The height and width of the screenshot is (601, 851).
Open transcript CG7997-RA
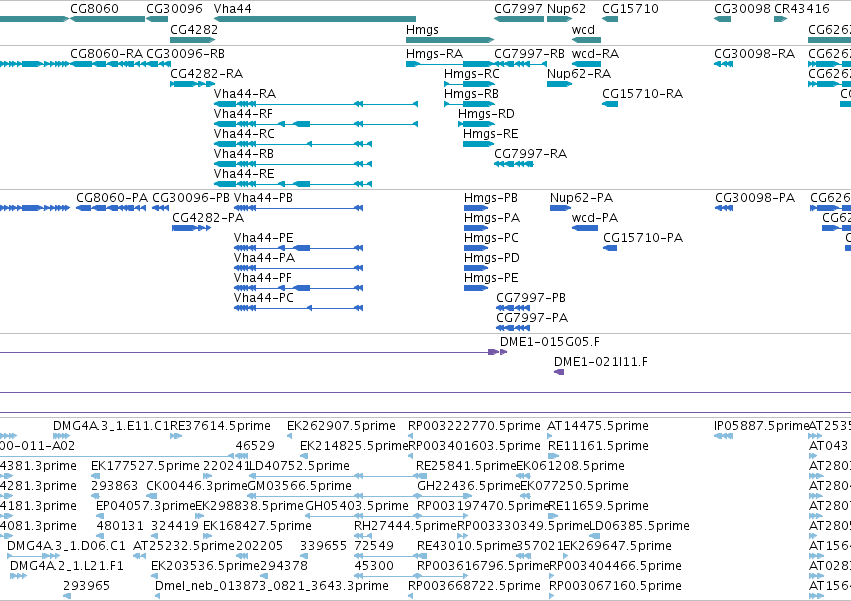[530, 154]
